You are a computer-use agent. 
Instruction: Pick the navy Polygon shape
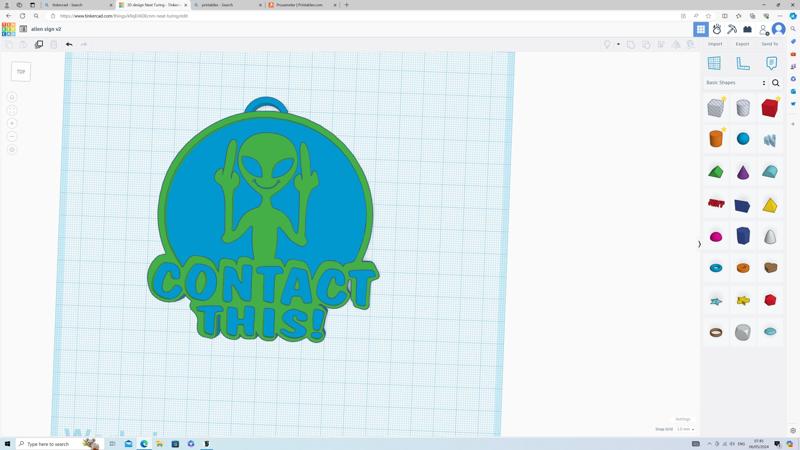pos(743,236)
